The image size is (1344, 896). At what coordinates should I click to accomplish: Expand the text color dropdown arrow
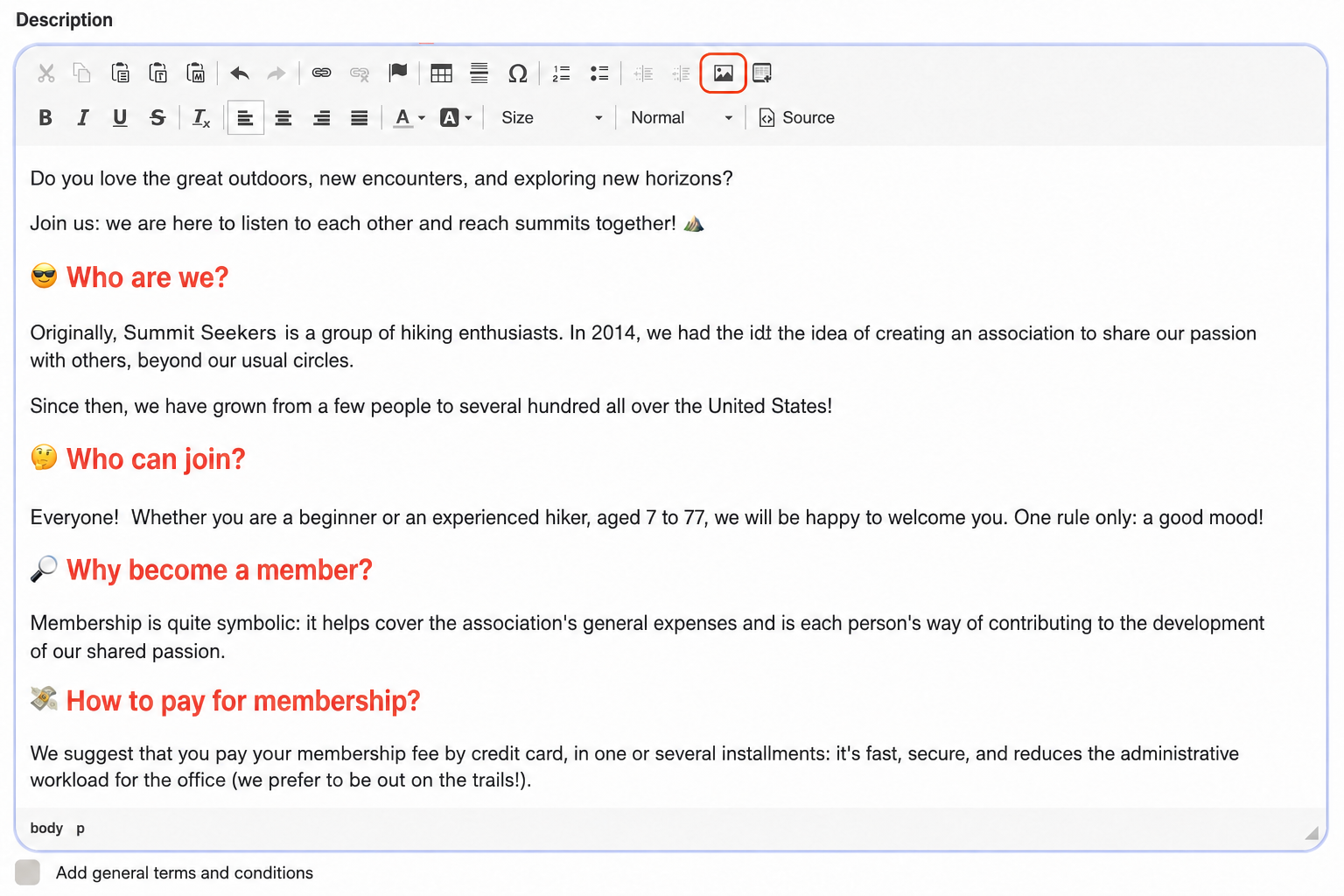(x=422, y=118)
